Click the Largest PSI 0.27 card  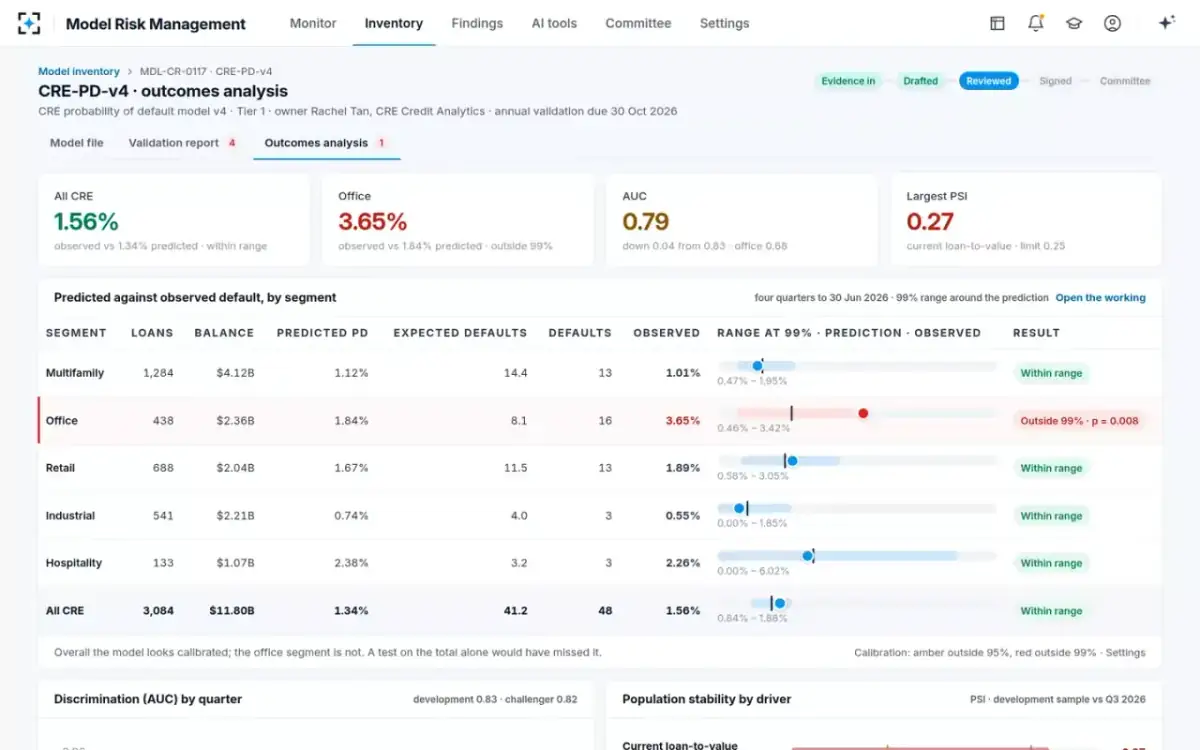click(1026, 220)
